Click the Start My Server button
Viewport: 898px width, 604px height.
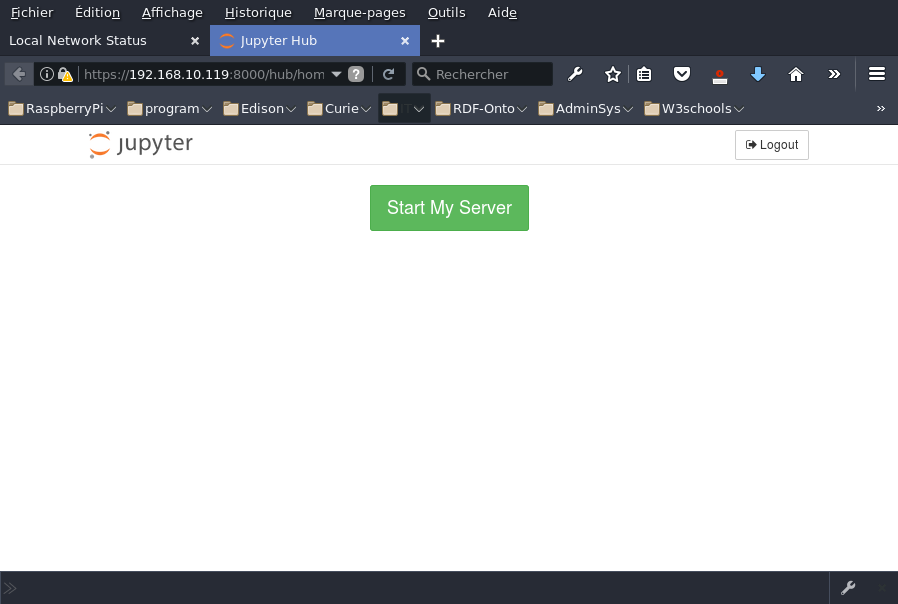[x=449, y=208]
